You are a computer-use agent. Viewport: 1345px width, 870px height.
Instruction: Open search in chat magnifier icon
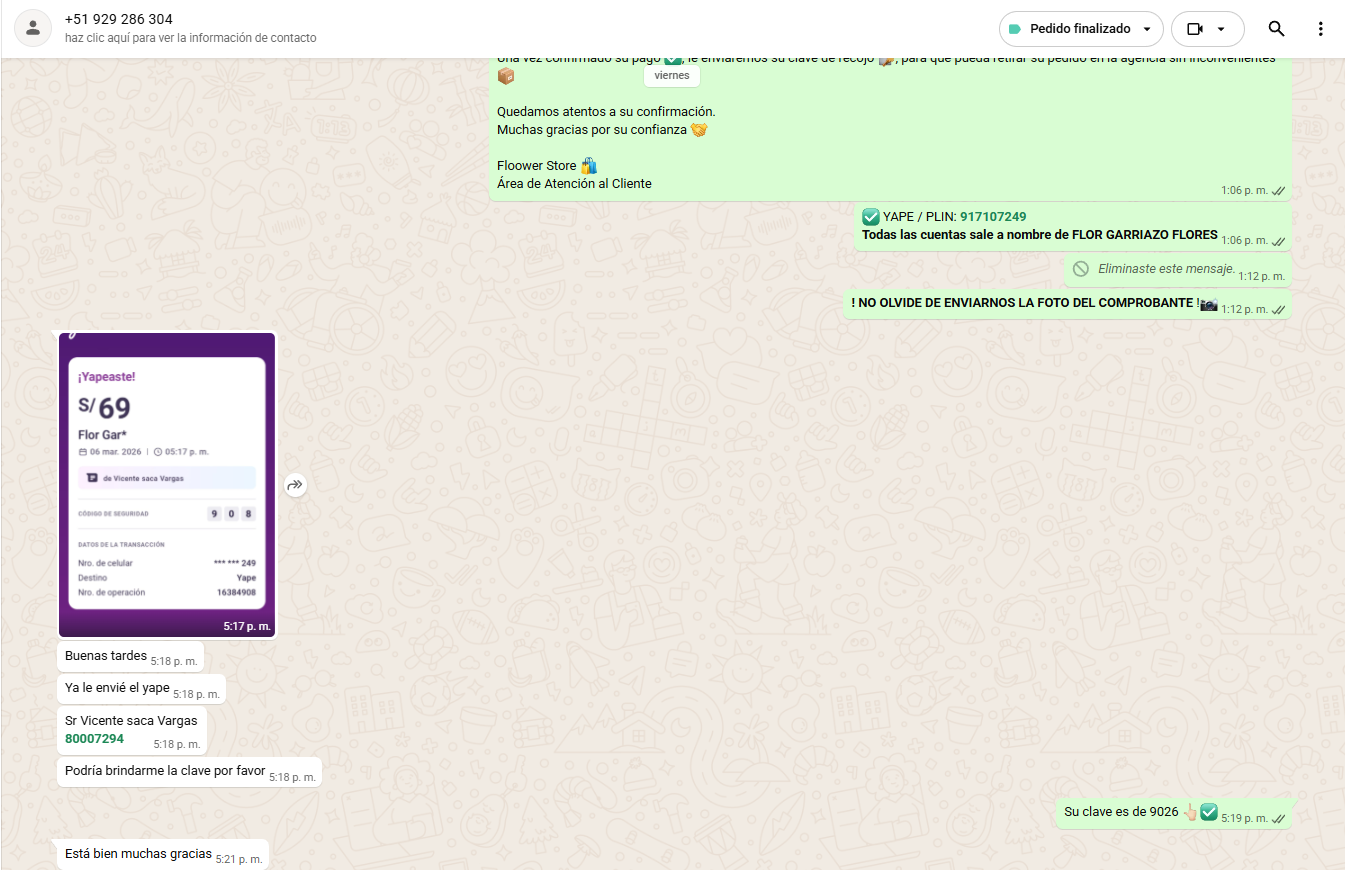coord(1276,29)
